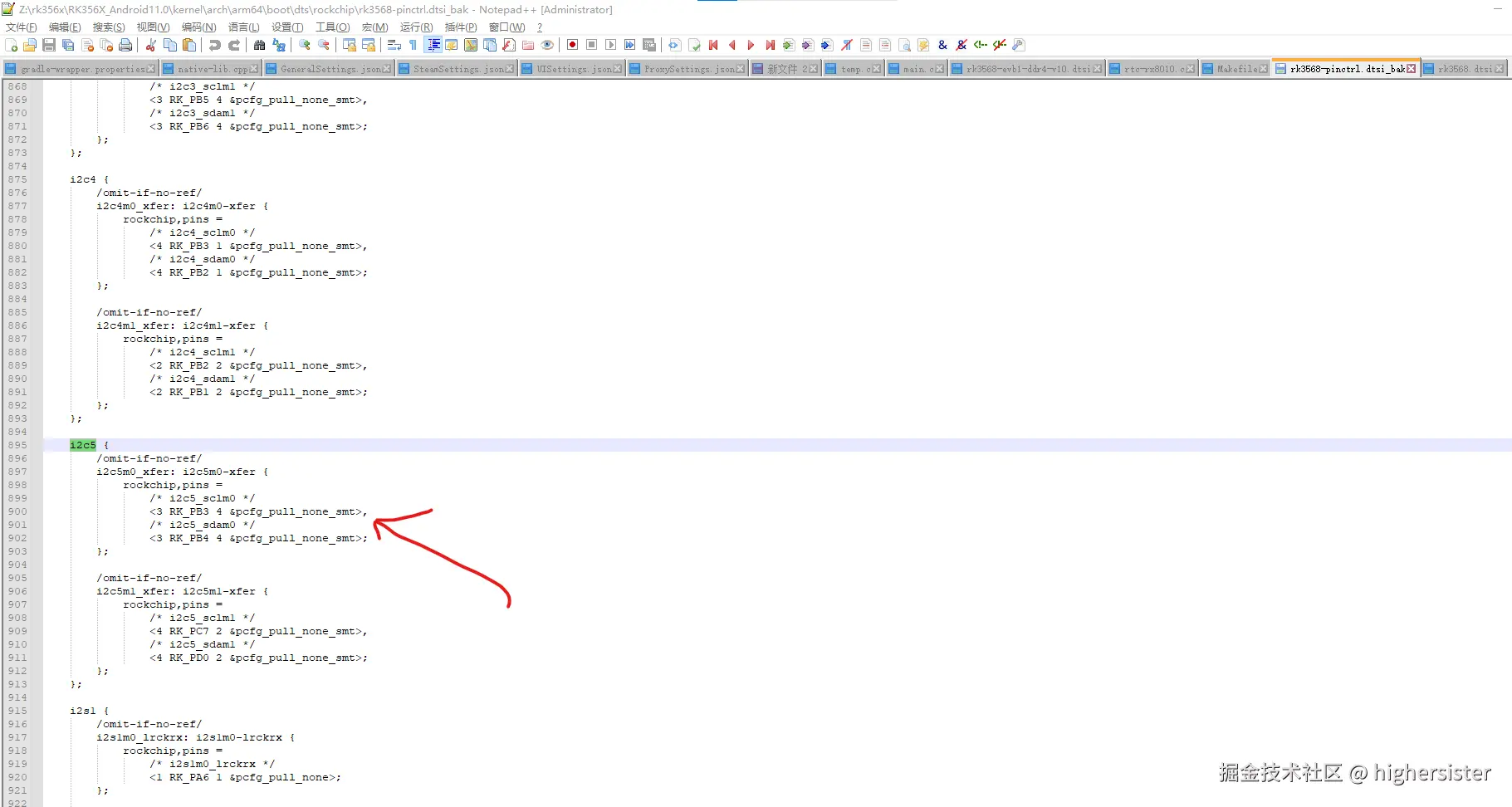This screenshot has height=807, width=1512.
Task: Open the 设置(T) menu
Action: tap(287, 27)
